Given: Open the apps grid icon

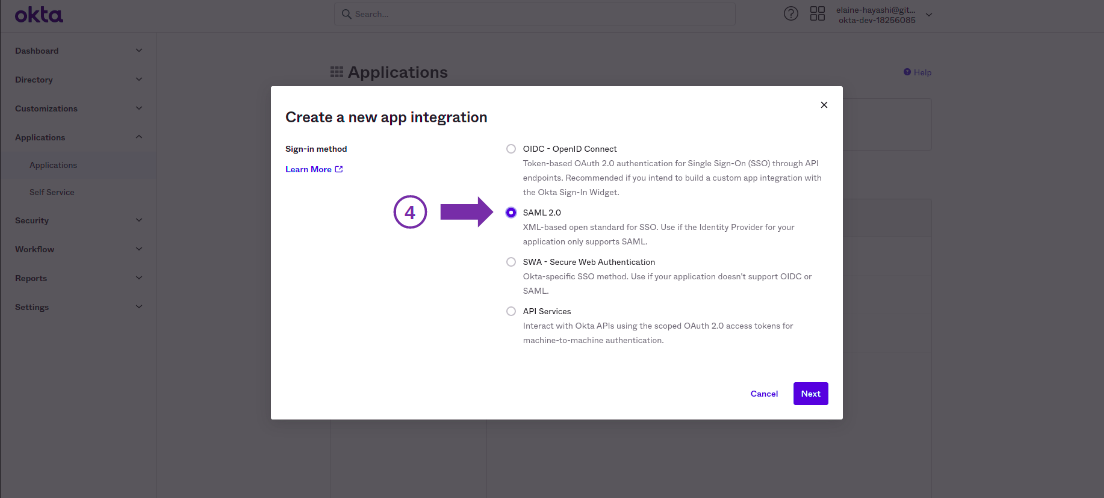Looking at the screenshot, I should [x=817, y=14].
